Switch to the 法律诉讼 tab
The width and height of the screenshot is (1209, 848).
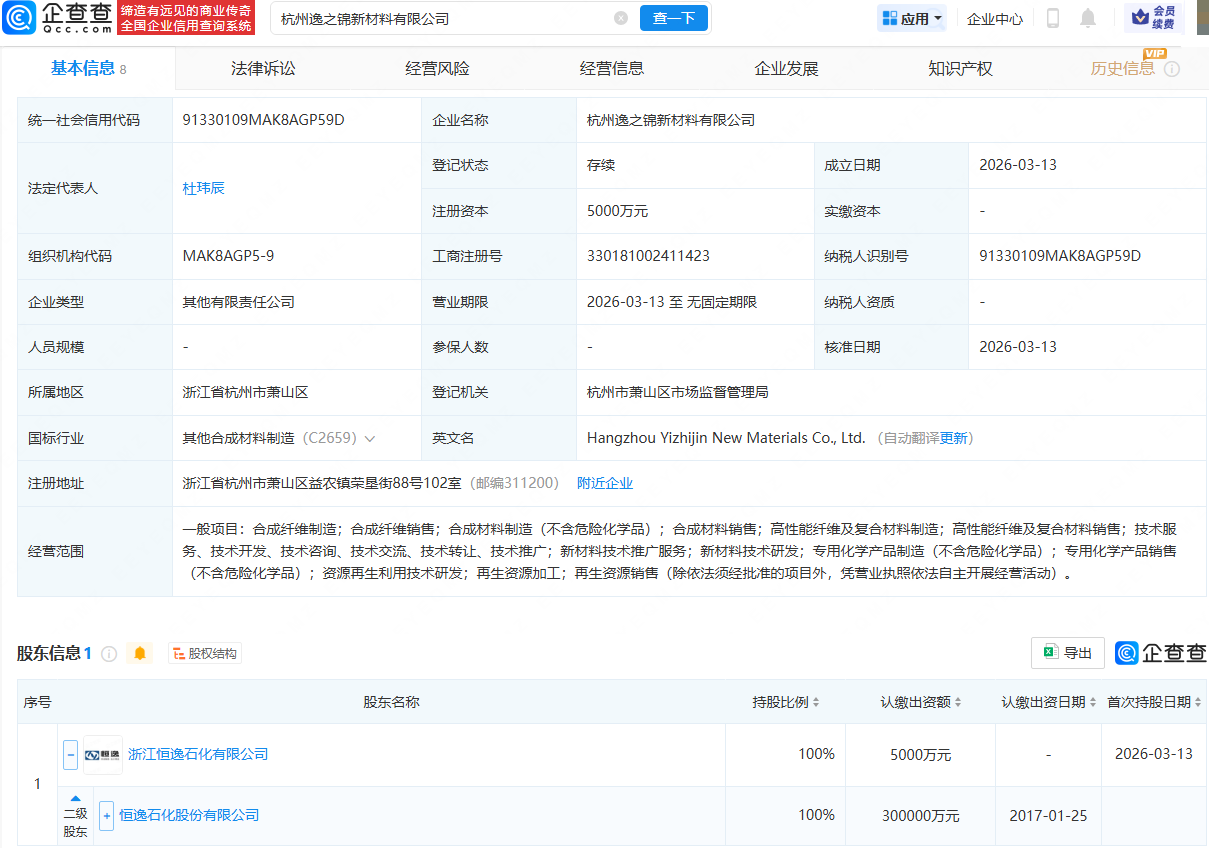tap(263, 69)
